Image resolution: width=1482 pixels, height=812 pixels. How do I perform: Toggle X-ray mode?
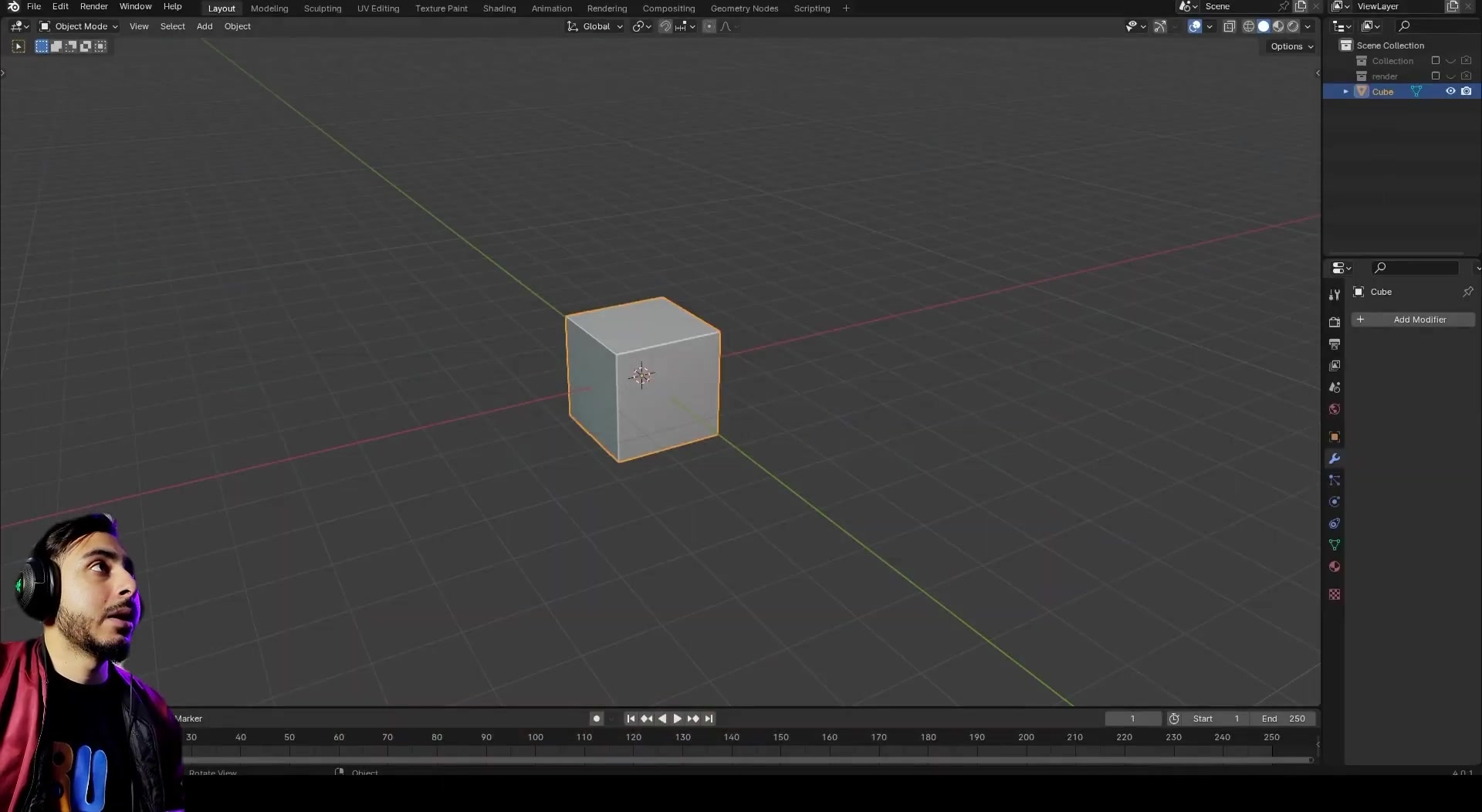point(1230,26)
